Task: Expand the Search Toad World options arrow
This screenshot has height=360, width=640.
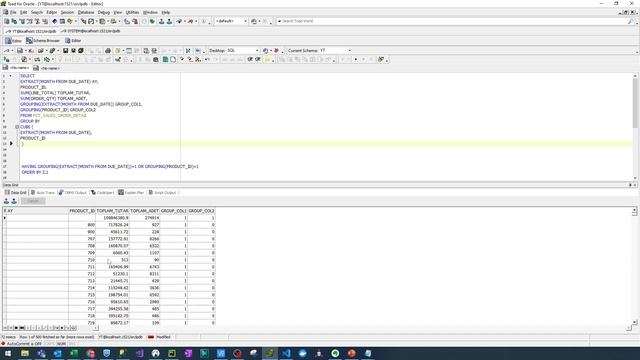Action: pos(280,21)
